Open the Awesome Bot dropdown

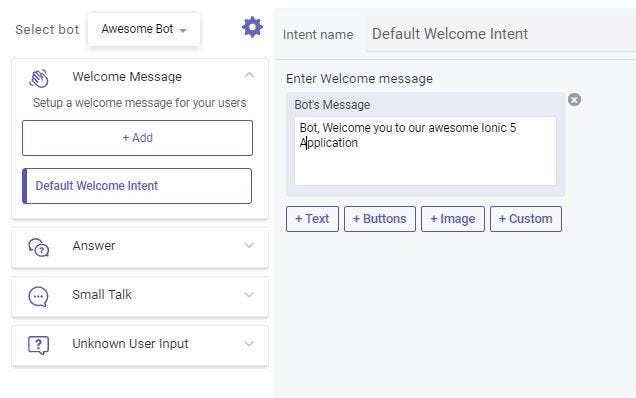144,29
